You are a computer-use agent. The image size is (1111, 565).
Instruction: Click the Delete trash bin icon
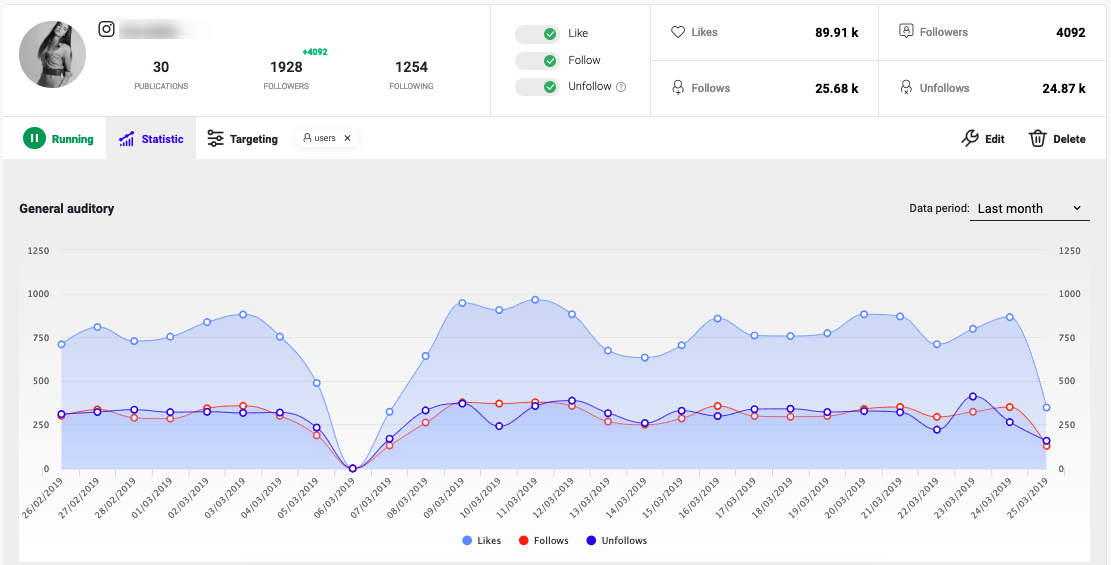coord(1037,138)
